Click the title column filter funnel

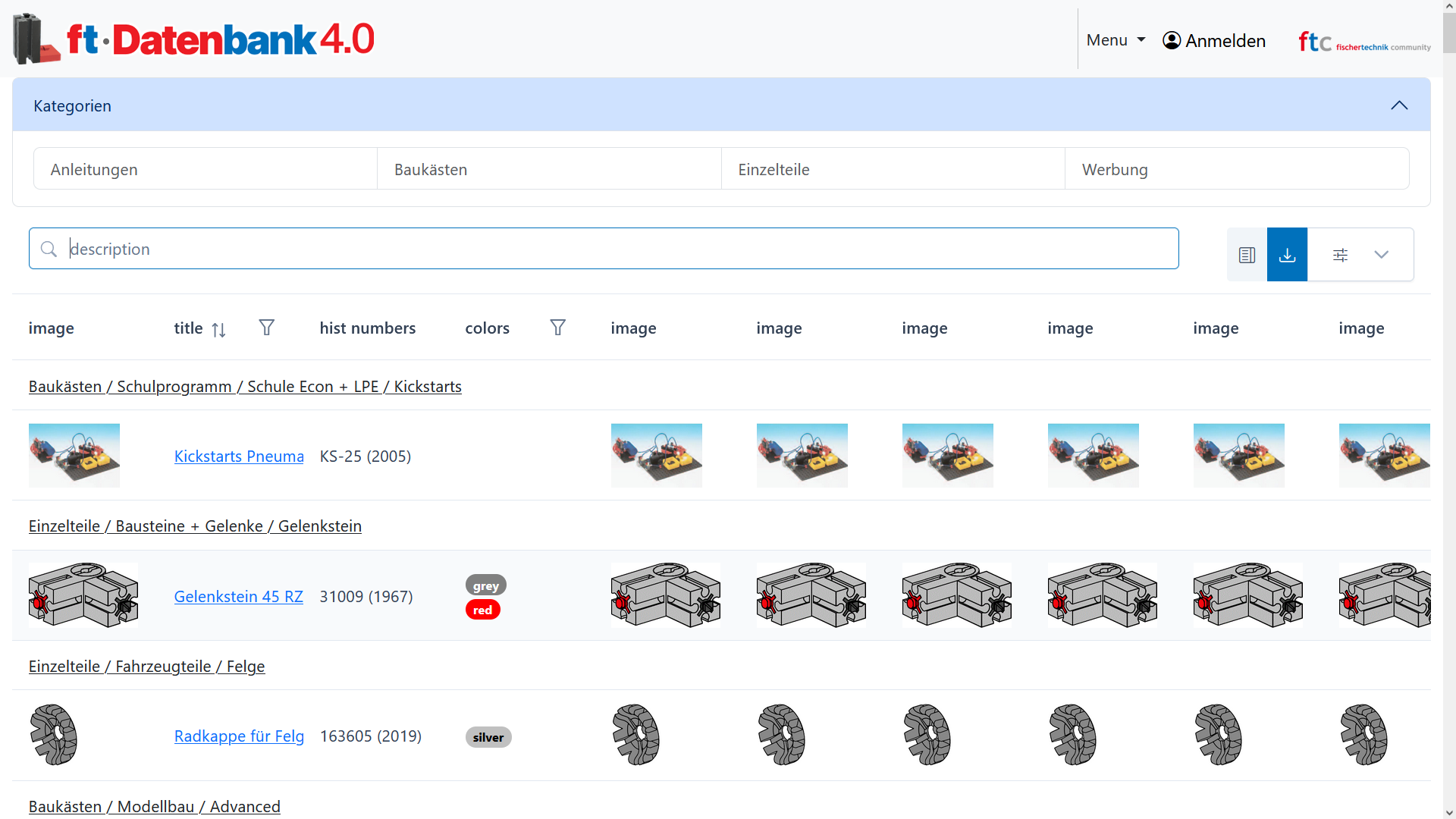[x=266, y=328]
